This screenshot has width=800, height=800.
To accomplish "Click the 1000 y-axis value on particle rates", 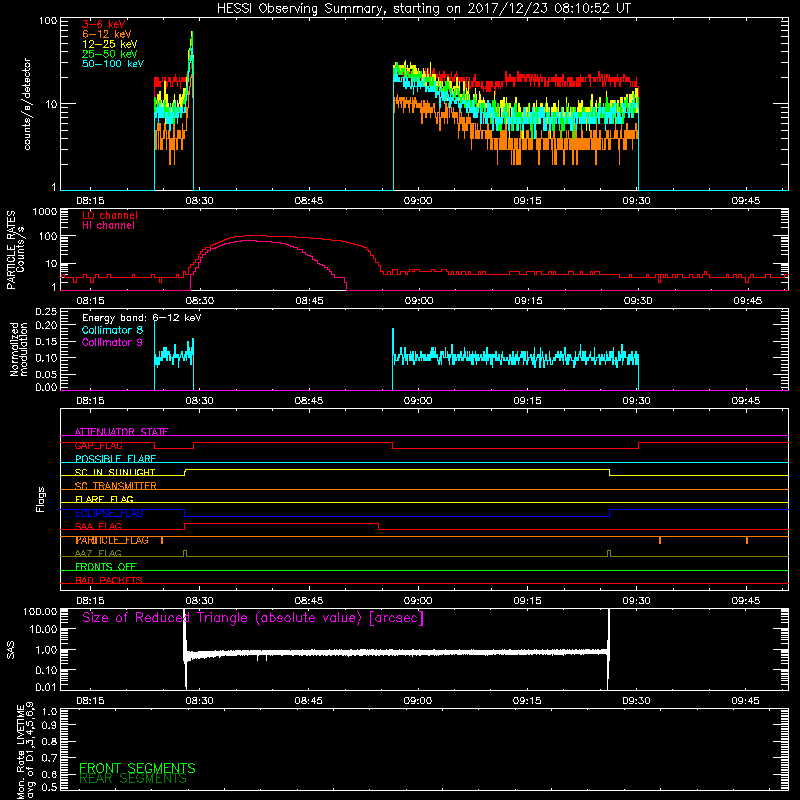I will tap(45, 212).
